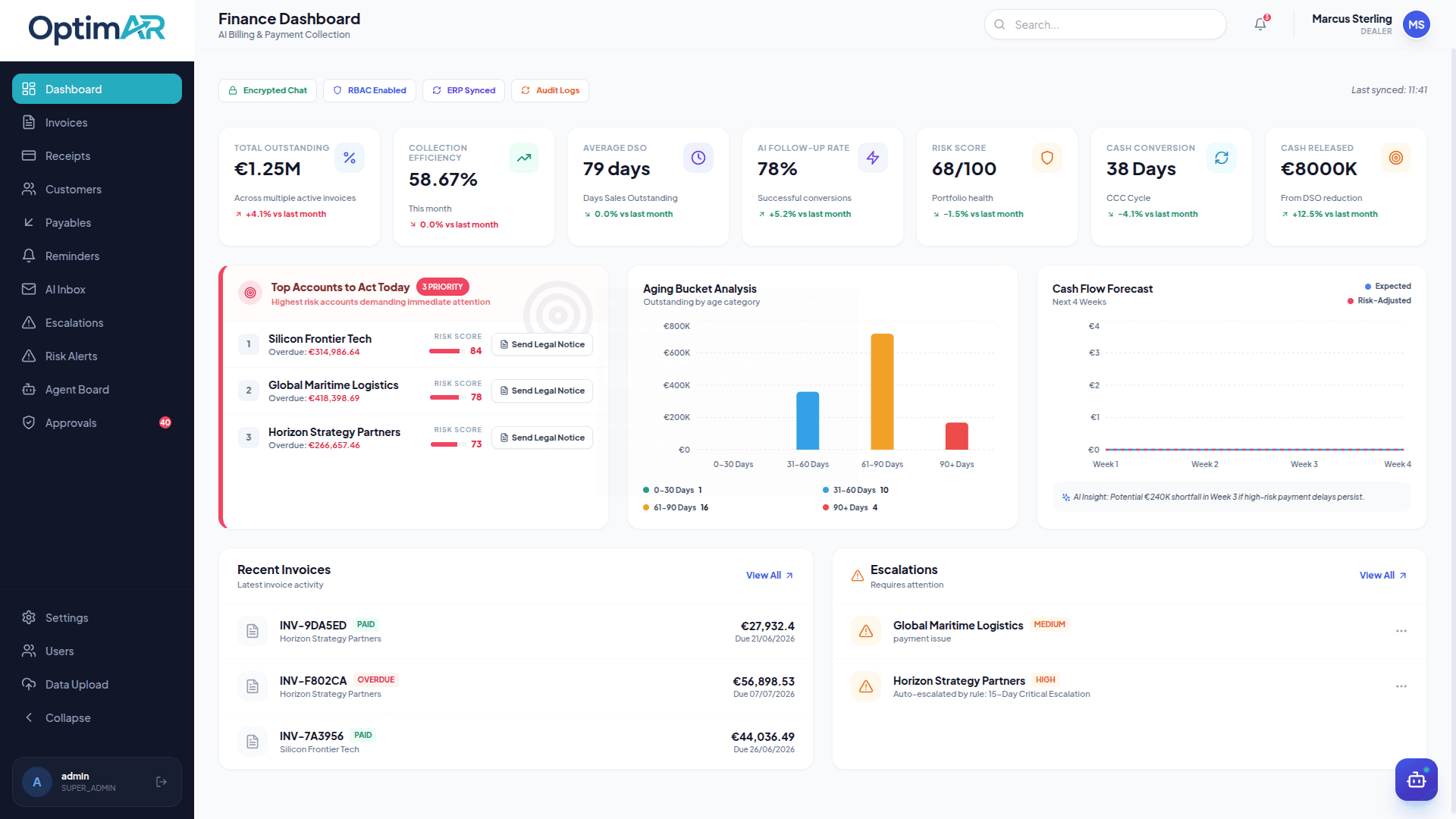
Task: Click the search magnifier icon
Action: 999,24
